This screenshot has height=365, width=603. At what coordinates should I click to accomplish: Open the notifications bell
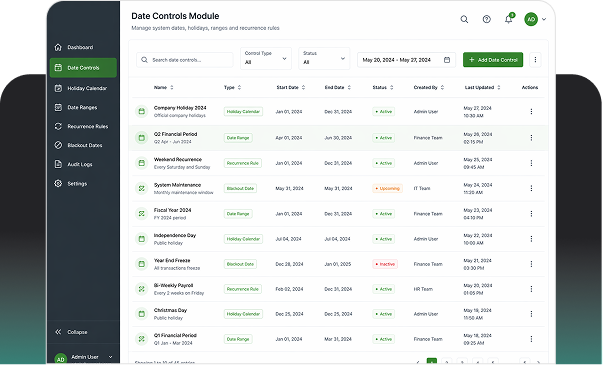pos(508,19)
